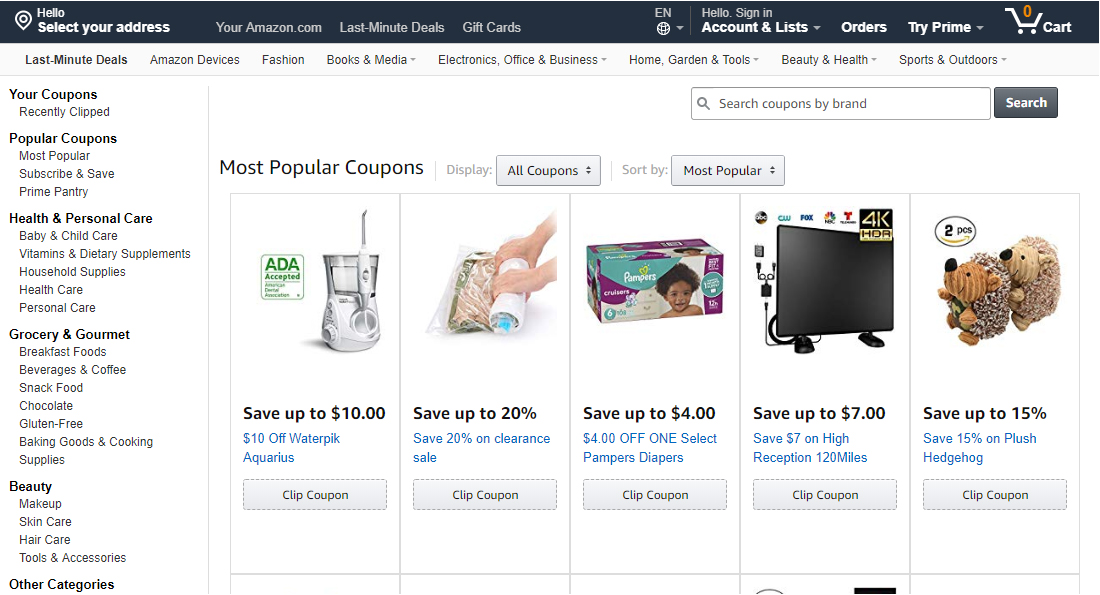
Task: Open the plush hedgehog toy image
Action: (996, 281)
